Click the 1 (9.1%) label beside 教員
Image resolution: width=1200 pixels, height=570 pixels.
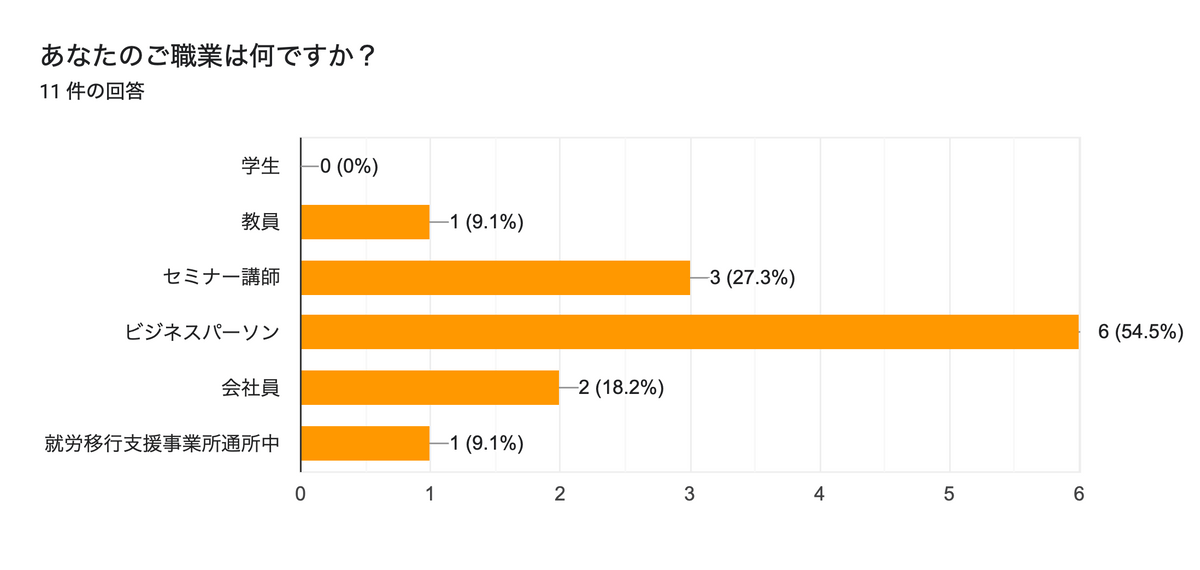(487, 222)
